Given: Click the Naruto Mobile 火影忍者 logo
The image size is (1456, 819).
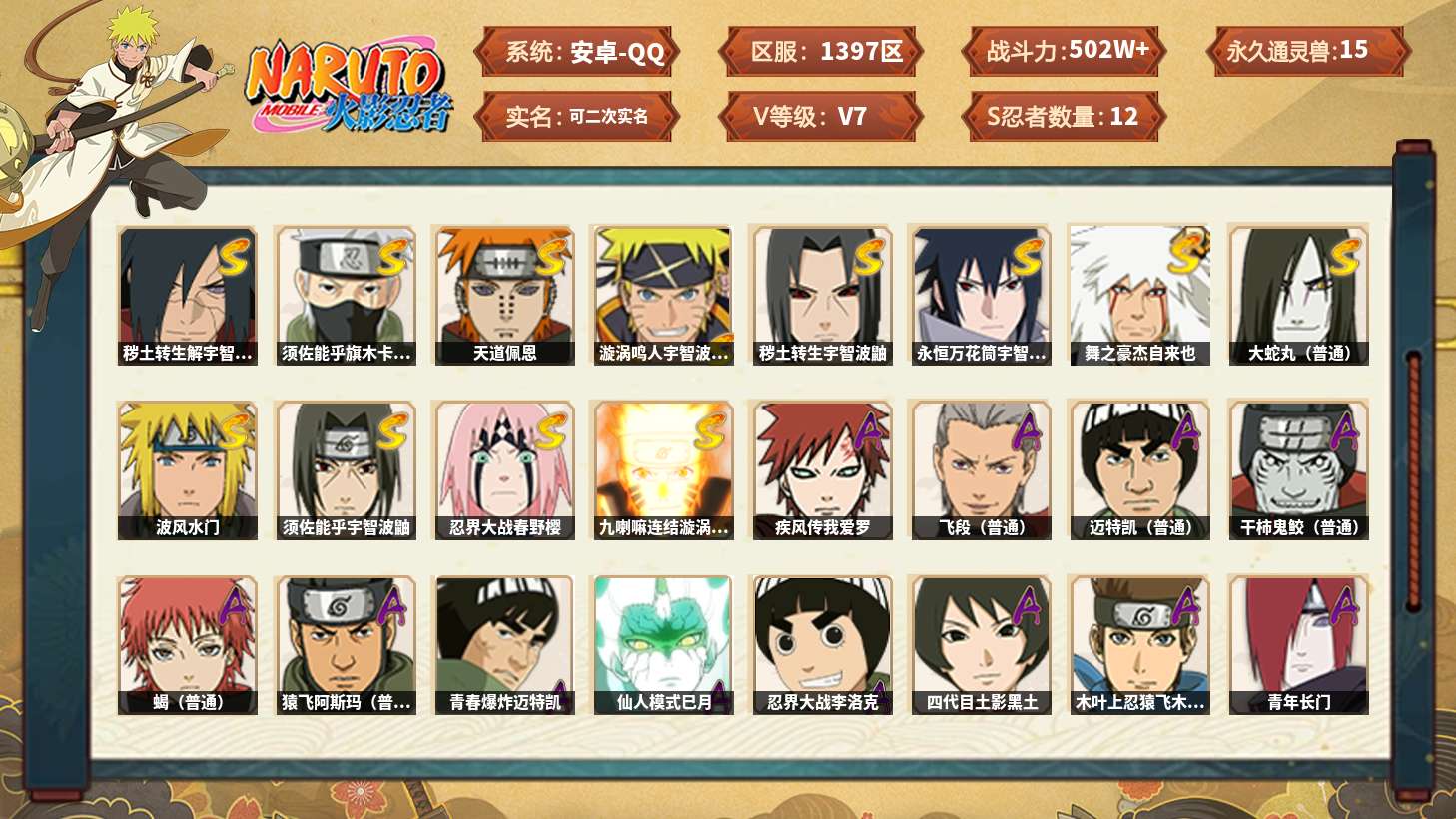Looking at the screenshot, I should click(x=348, y=86).
